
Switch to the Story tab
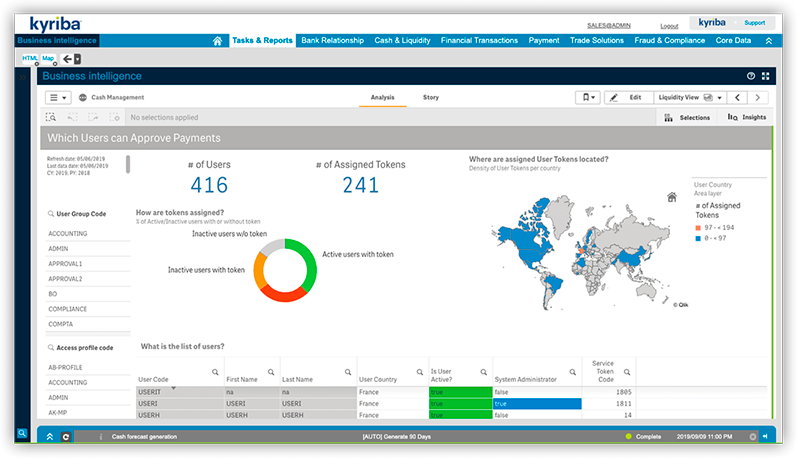(431, 98)
